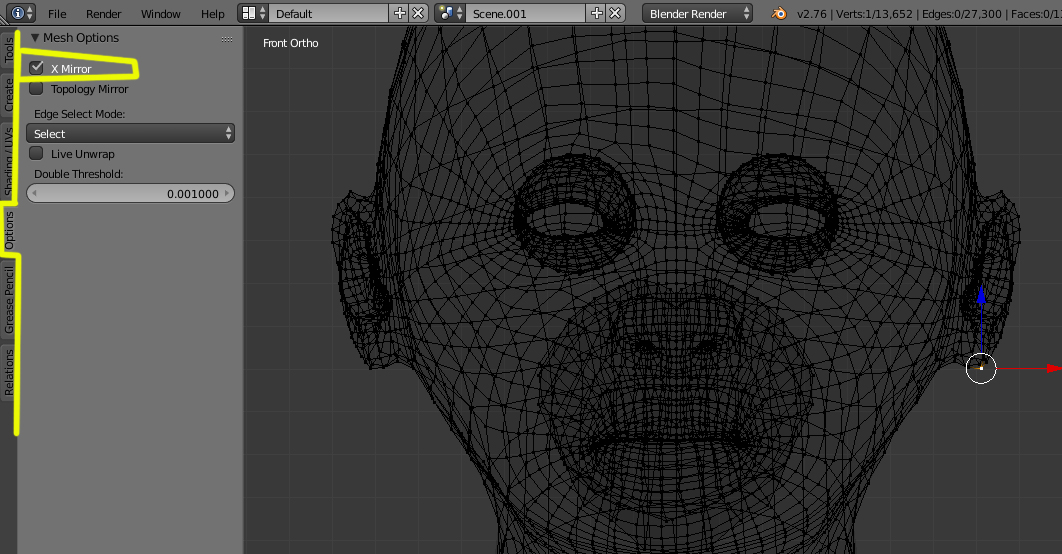The height and width of the screenshot is (554, 1062).
Task: Delete the Default screen layout
Action: tap(418, 13)
